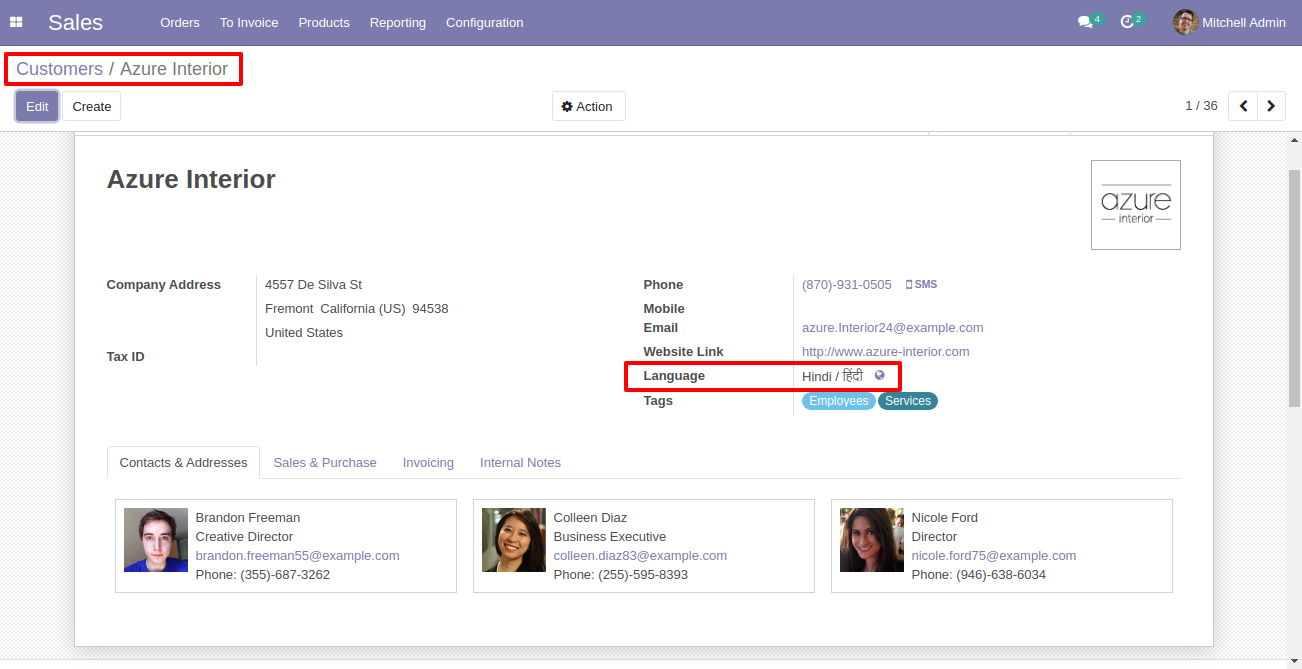
Task: Click the globe icon beside Hindi language
Action: click(x=879, y=376)
